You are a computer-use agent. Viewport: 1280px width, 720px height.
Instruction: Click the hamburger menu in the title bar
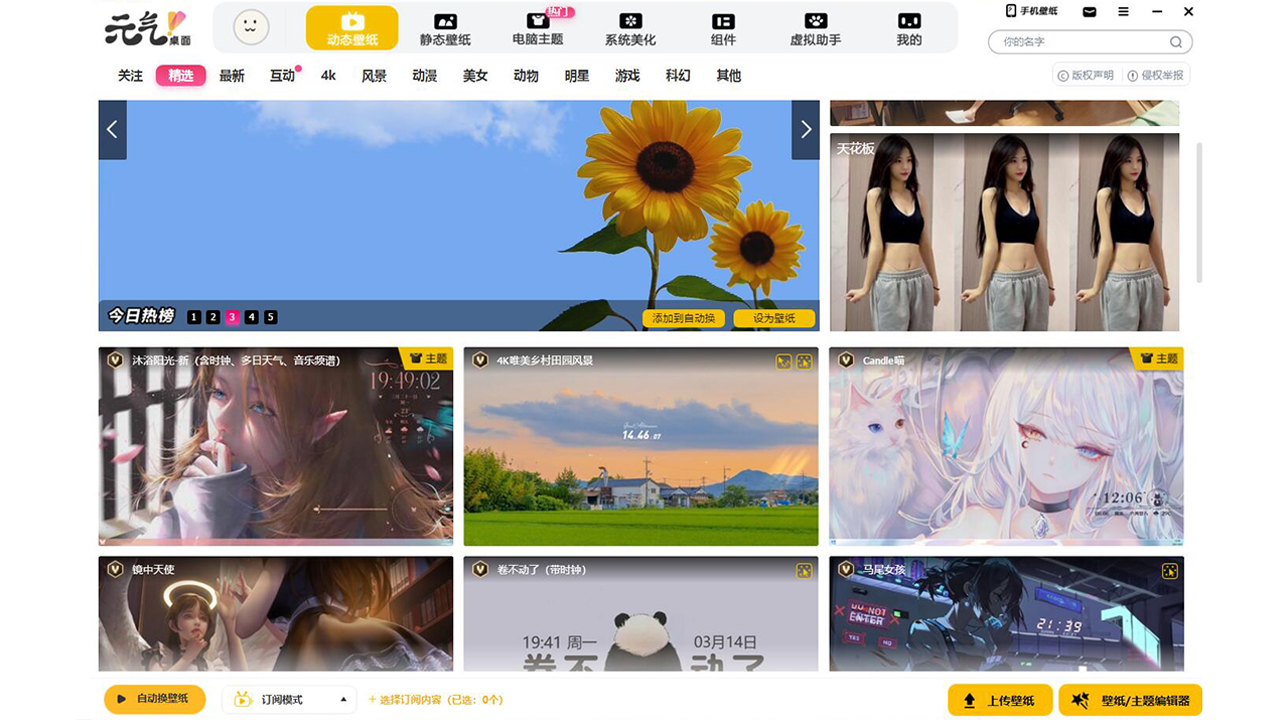[x=1122, y=11]
